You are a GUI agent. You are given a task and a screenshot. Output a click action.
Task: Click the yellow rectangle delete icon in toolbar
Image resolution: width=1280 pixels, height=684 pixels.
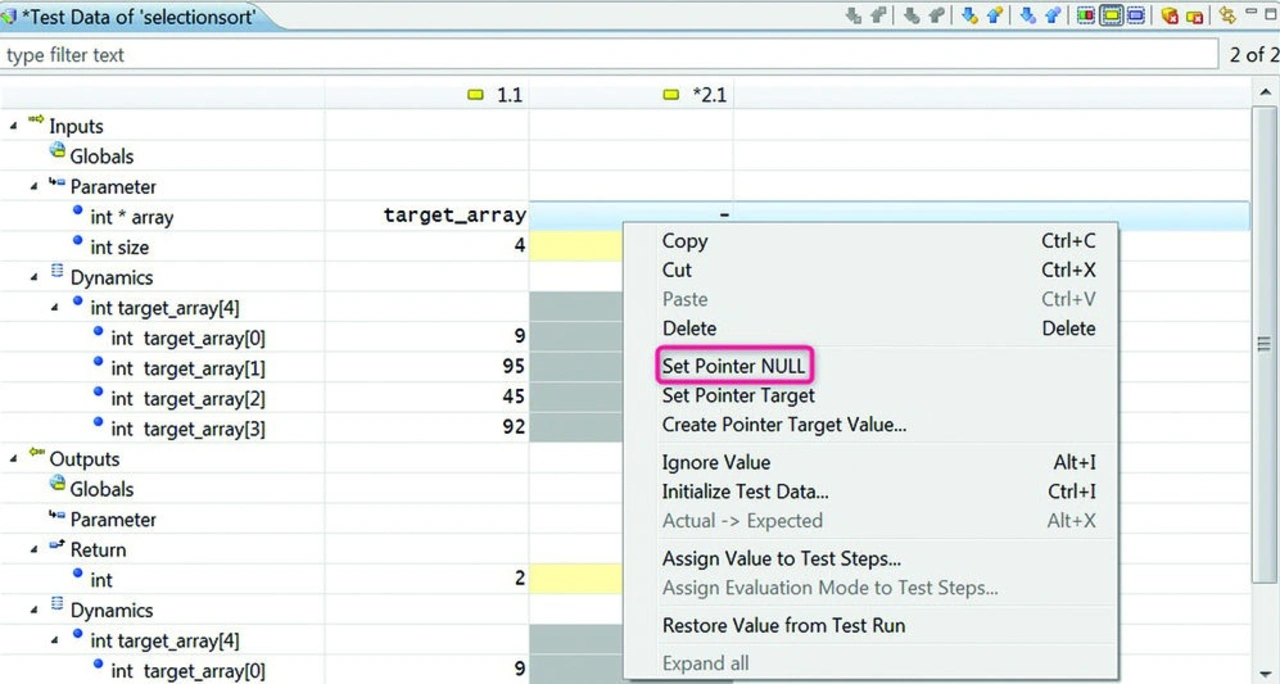click(1194, 16)
